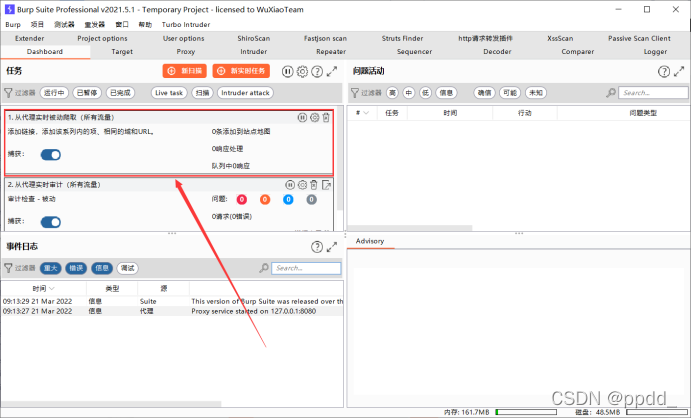The image size is (692, 418).
Task: Expand the 事件日志 panel
Action: click(332, 247)
